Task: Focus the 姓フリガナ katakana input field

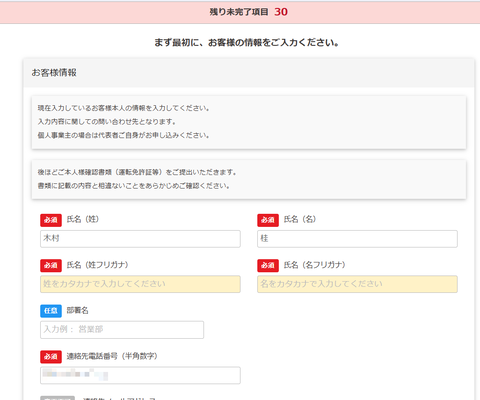Action: (140, 284)
